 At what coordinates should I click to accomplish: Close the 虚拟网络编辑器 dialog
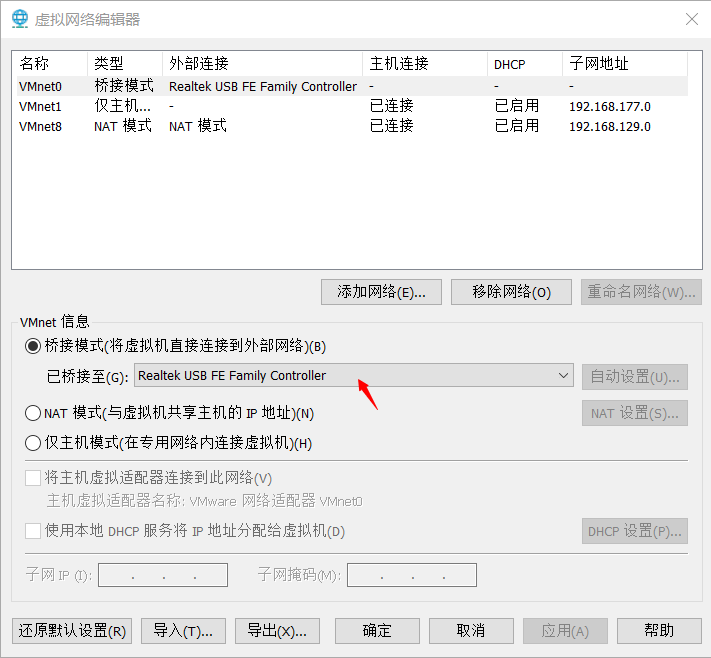tap(692, 19)
